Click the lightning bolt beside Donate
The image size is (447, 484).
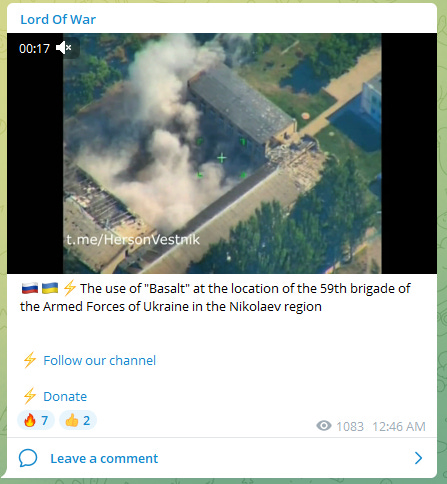30,396
